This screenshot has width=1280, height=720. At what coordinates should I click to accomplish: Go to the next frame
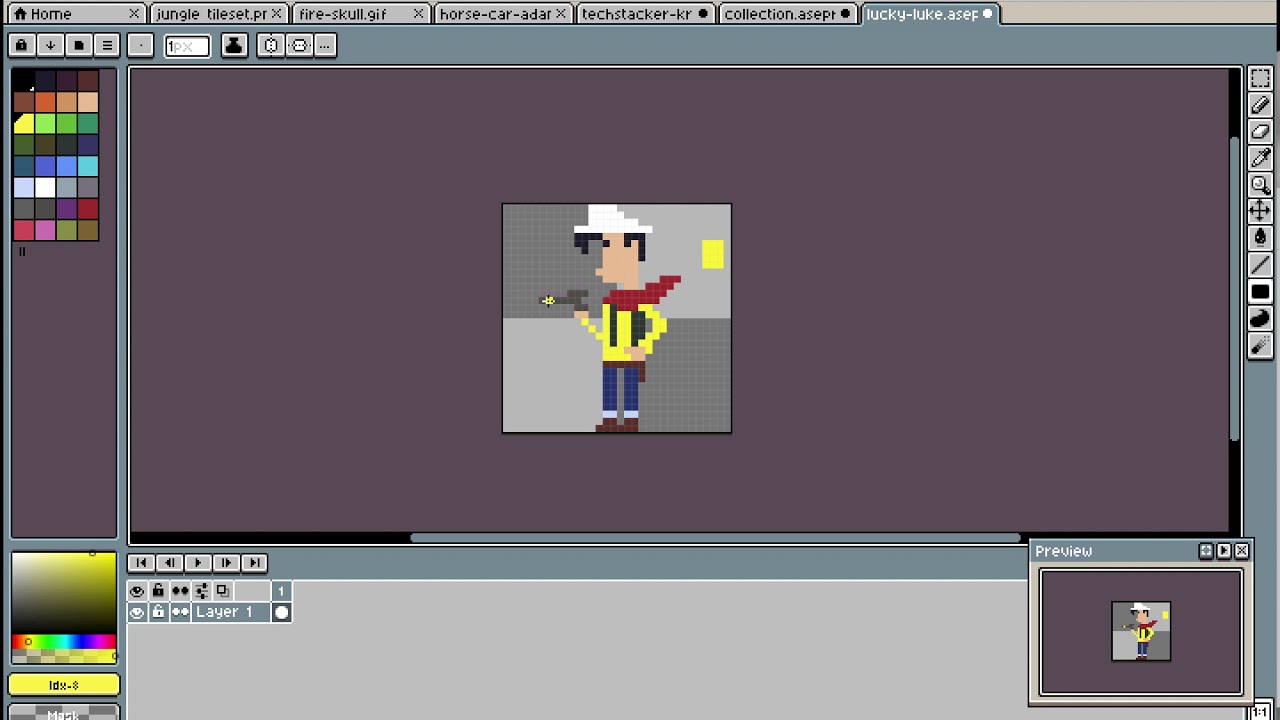click(x=226, y=563)
